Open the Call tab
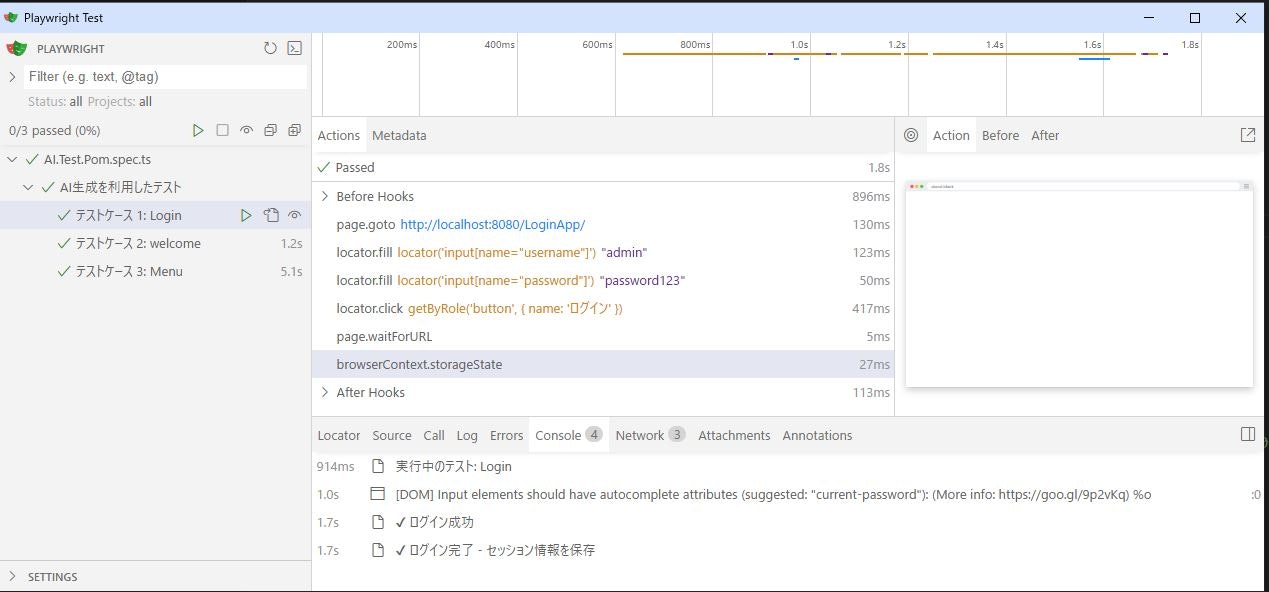This screenshot has width=1269, height=592. tap(434, 435)
